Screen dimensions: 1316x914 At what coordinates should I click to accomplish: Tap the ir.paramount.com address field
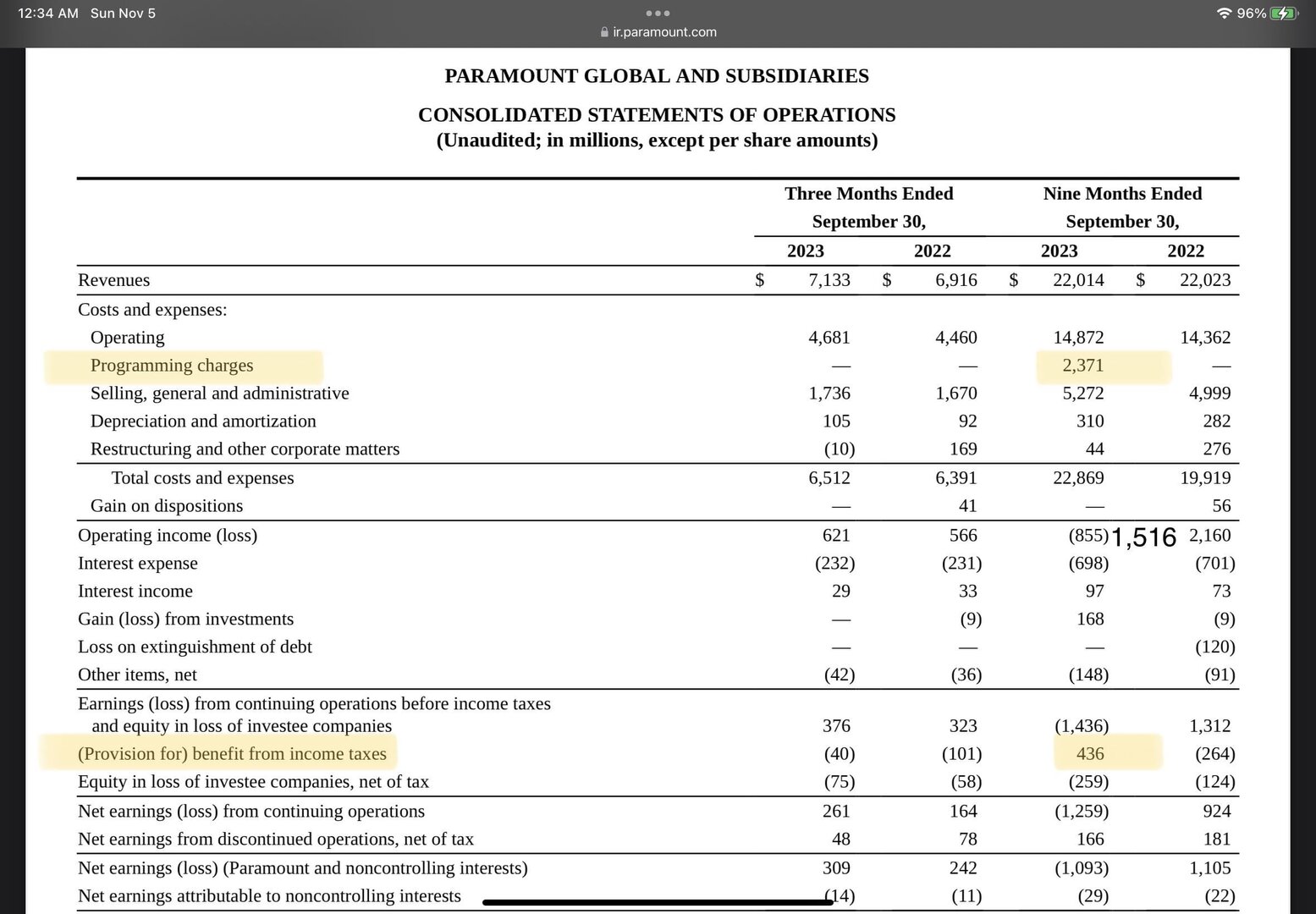[664, 32]
